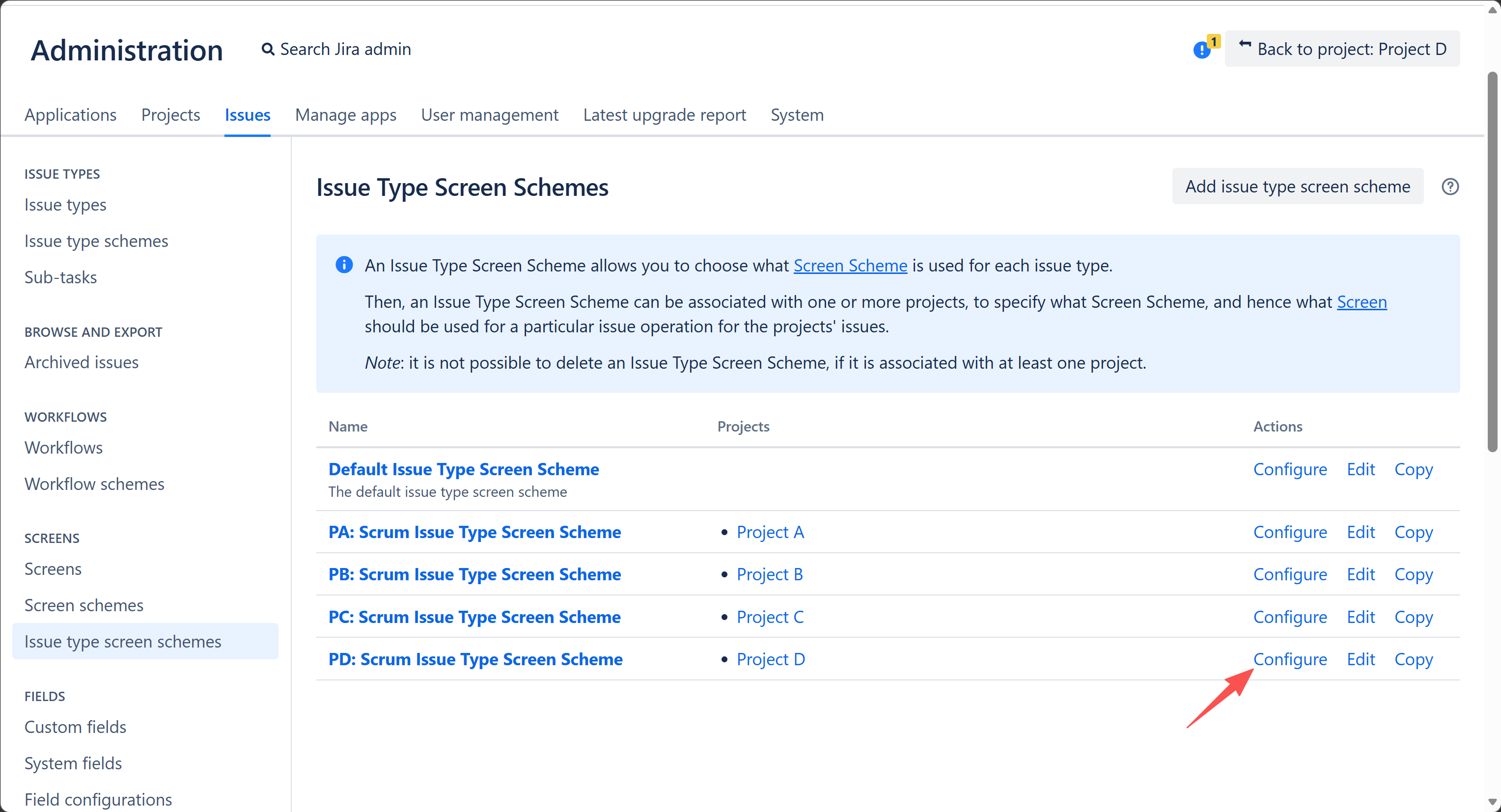Open the blue notification alert icon
1501x812 pixels.
[1201, 50]
